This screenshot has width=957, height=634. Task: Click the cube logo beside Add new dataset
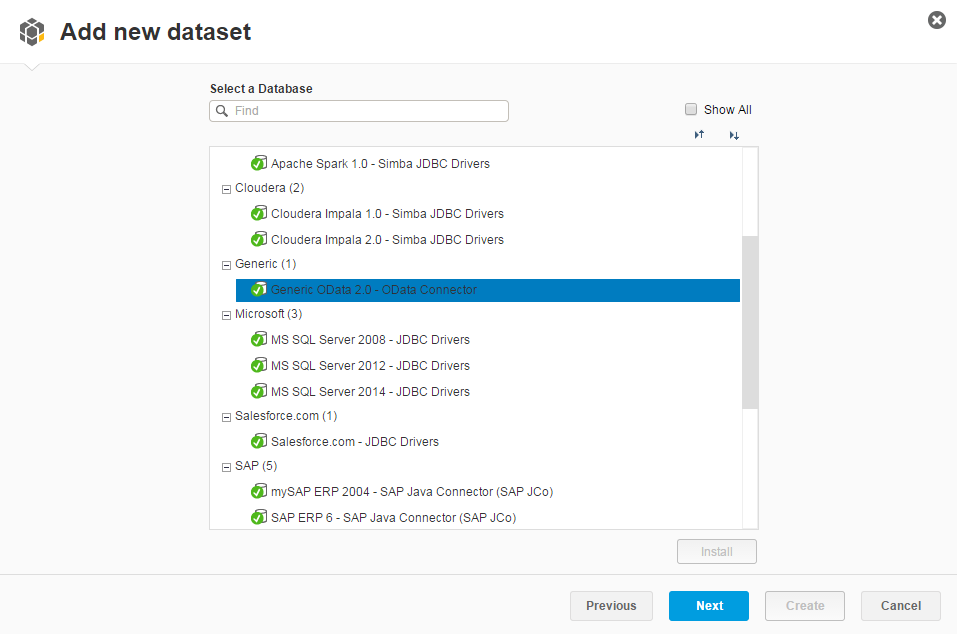pos(32,32)
